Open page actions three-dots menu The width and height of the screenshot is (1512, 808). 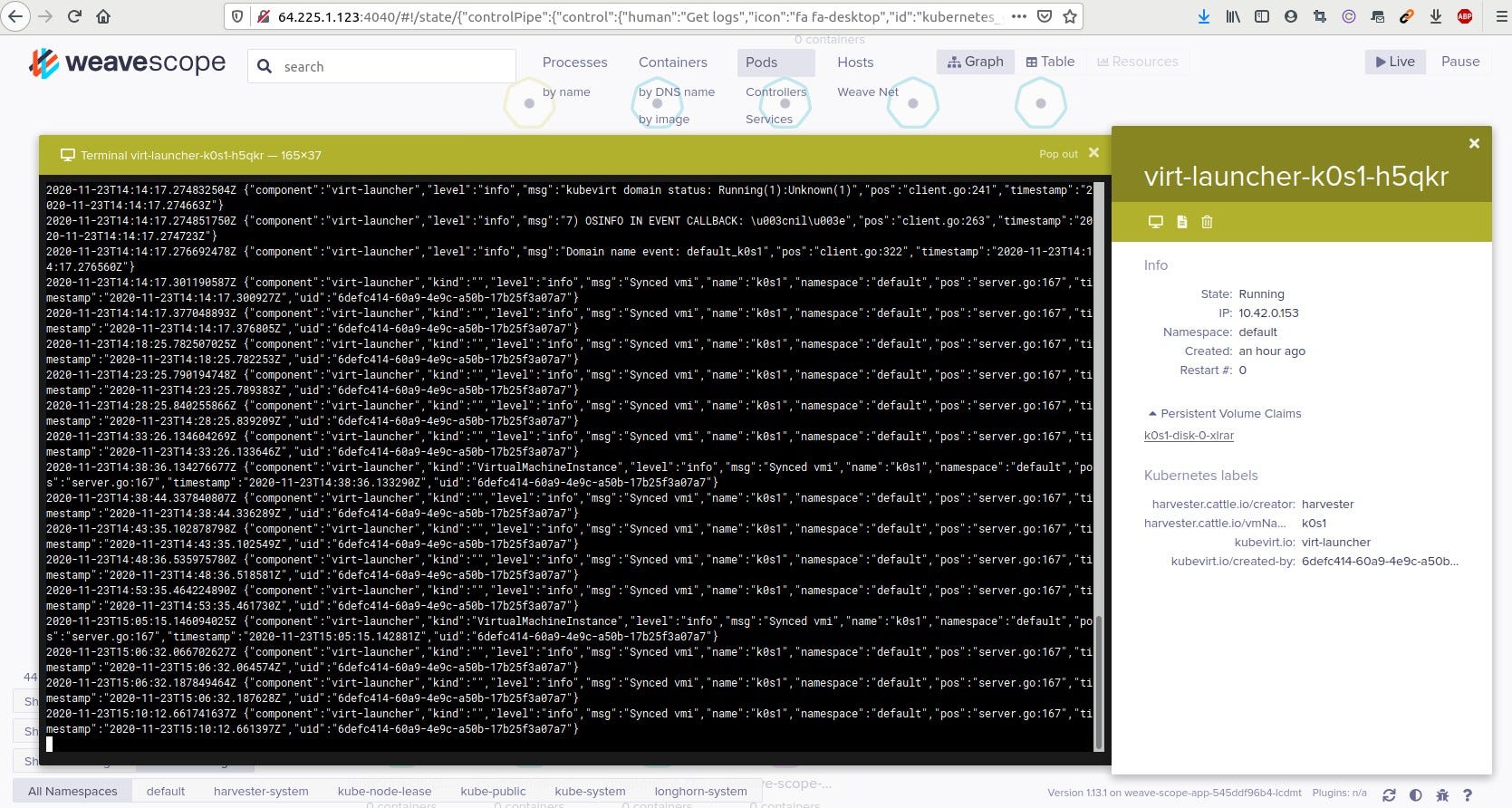click(x=1019, y=16)
